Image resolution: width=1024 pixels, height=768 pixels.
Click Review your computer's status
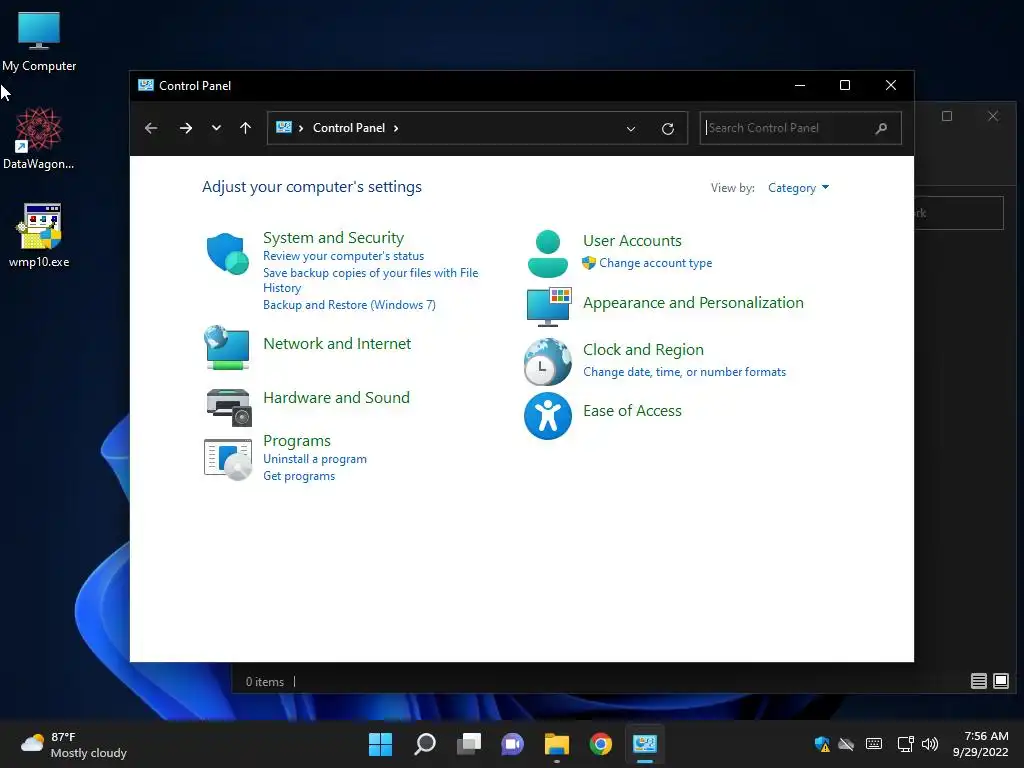tap(344, 256)
